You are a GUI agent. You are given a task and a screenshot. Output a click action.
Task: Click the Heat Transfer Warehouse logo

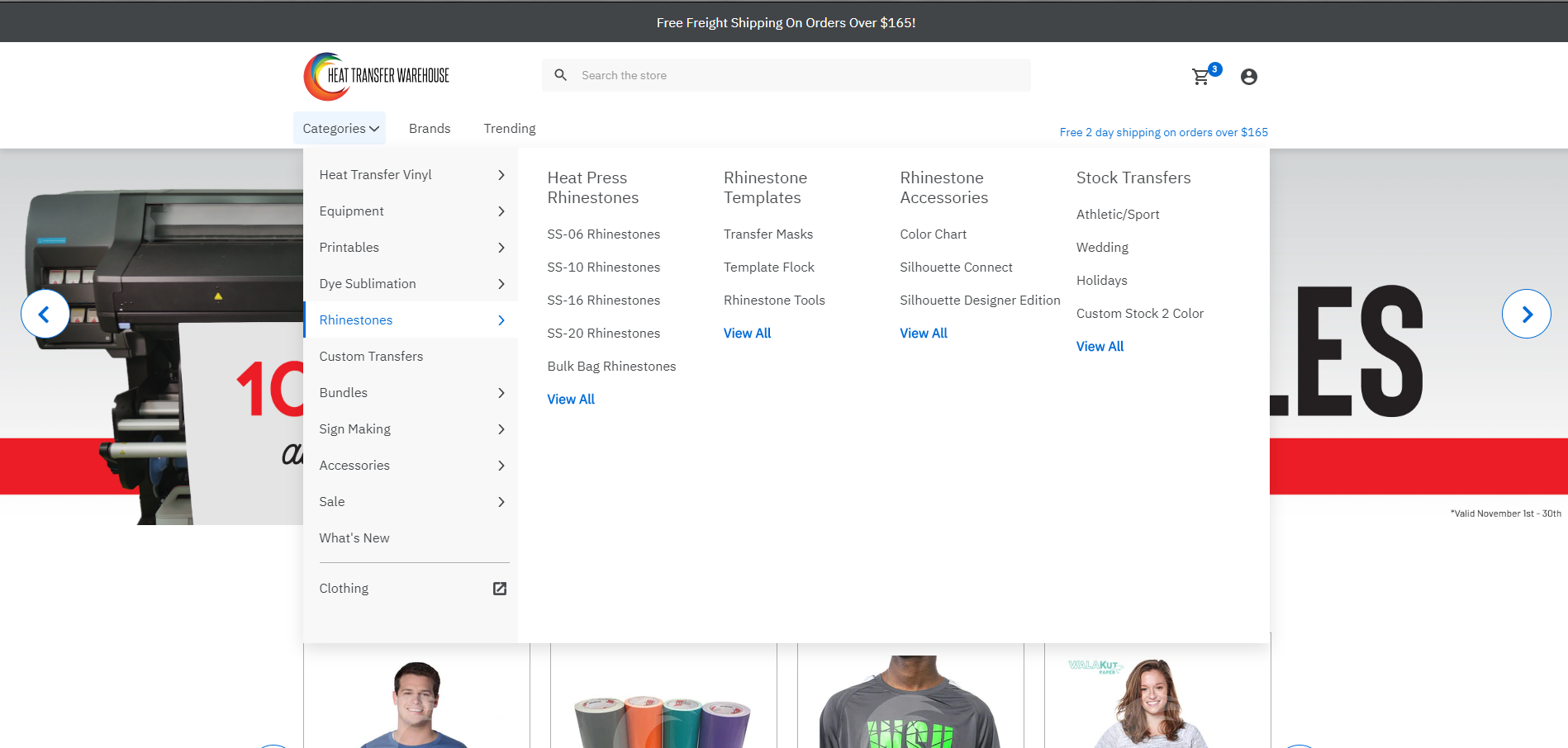(378, 76)
